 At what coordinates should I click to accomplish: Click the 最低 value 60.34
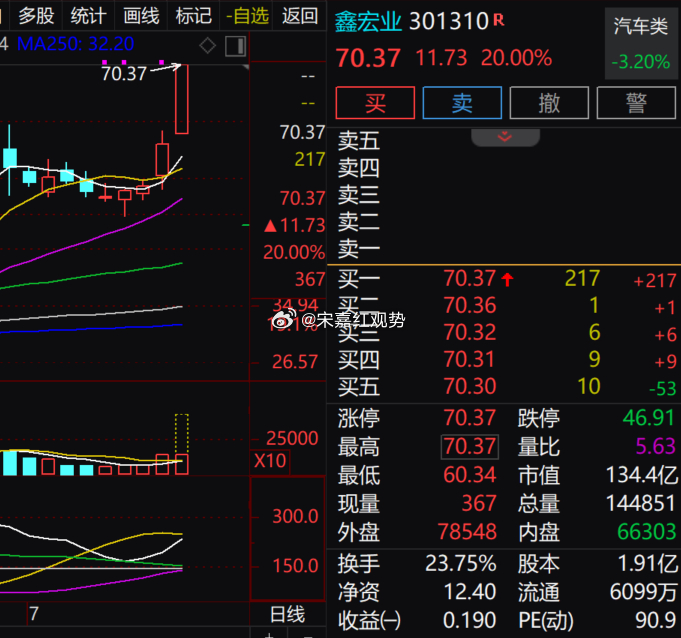coord(469,475)
